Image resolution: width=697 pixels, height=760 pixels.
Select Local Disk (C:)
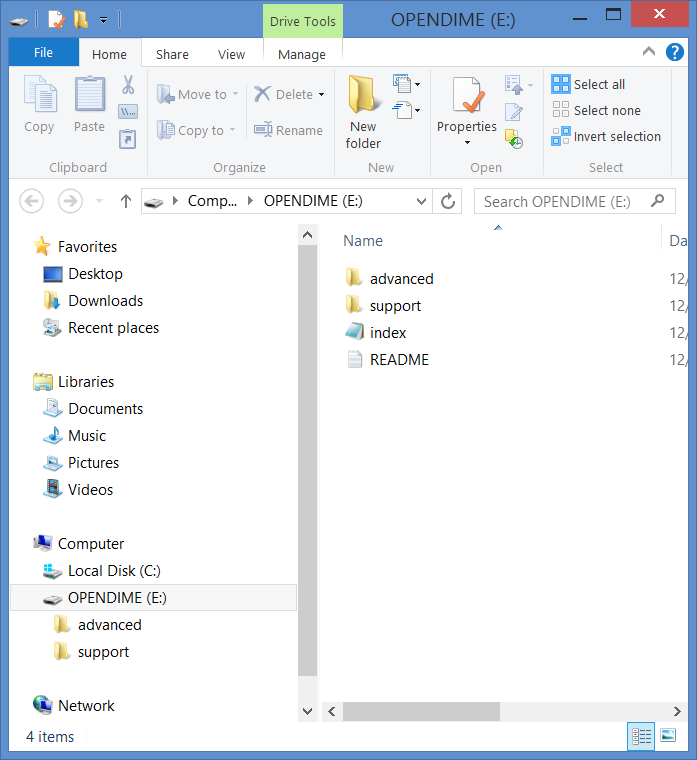click(102, 571)
